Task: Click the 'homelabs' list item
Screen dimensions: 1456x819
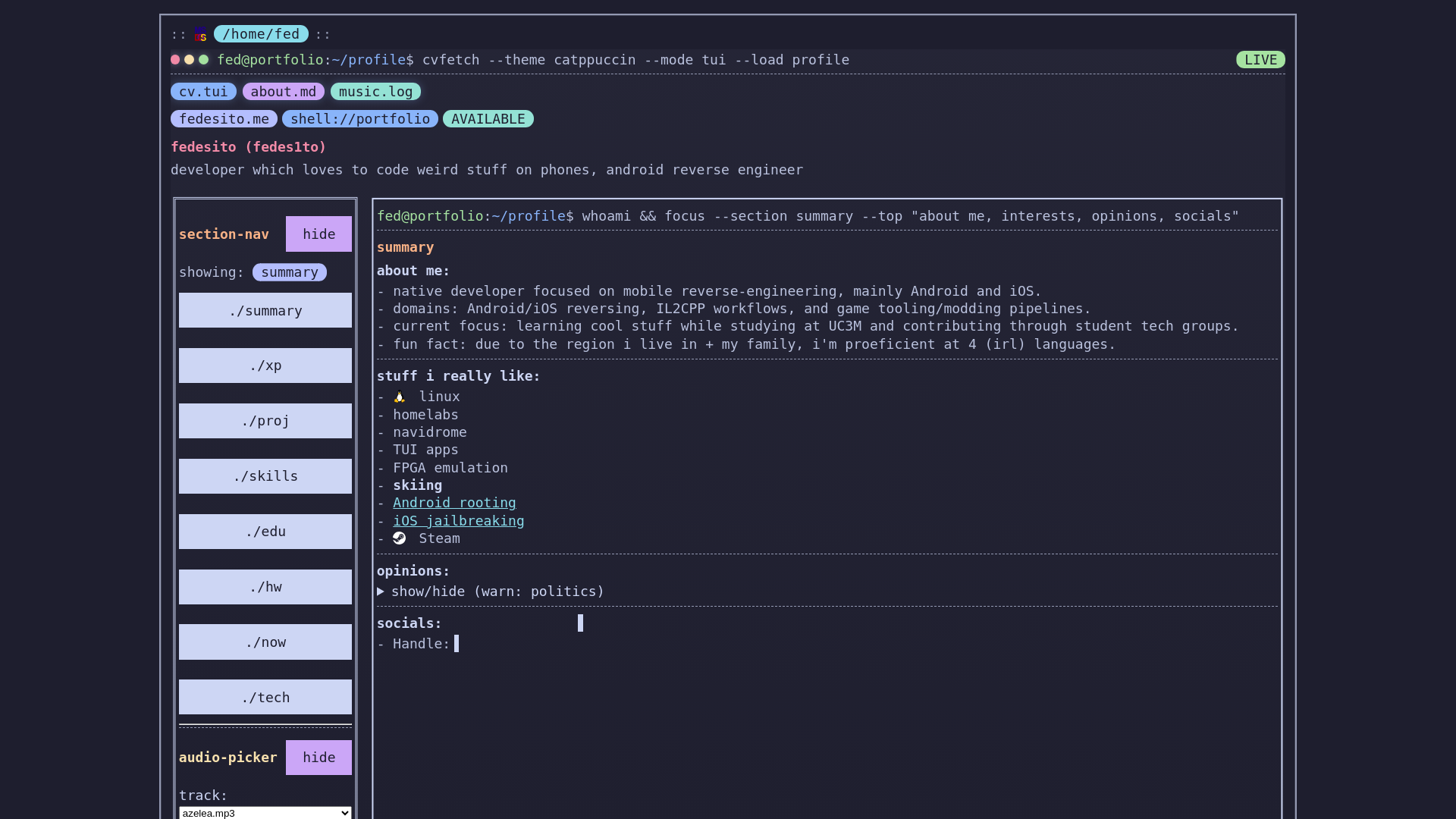Action: coord(425,415)
